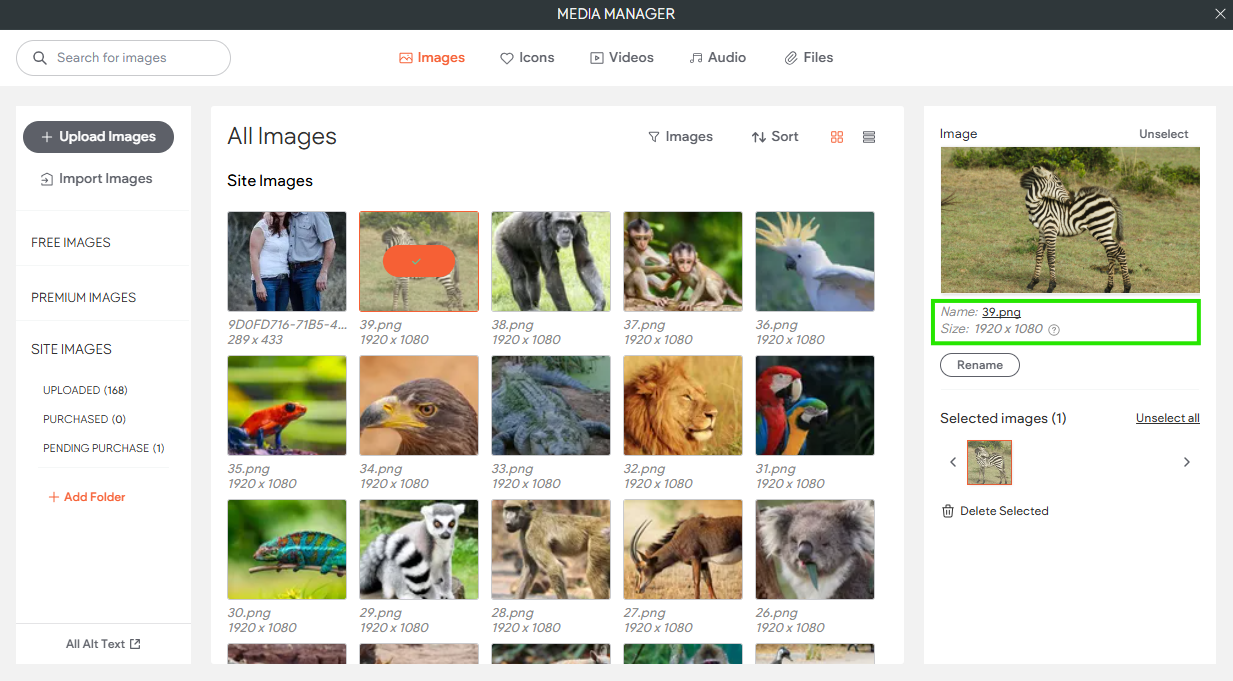The height and width of the screenshot is (681, 1233).
Task: Click the large zebra preview image
Action: [x=1070, y=220]
